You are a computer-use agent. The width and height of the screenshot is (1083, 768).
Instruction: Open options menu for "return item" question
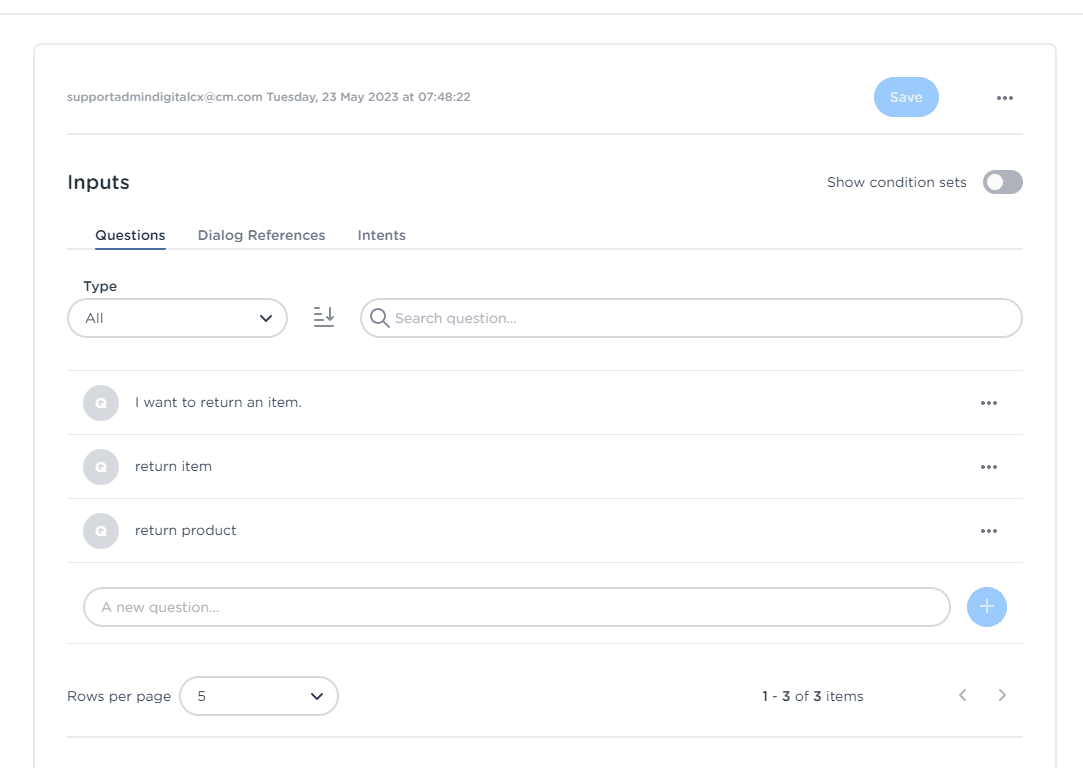click(x=988, y=467)
